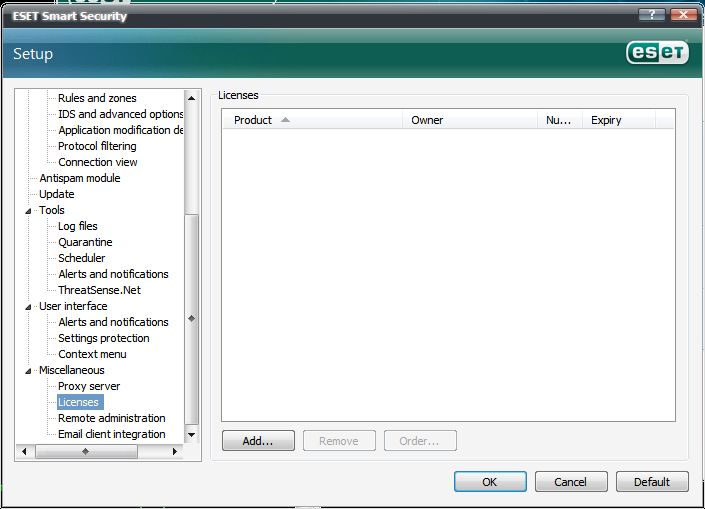Open Remote administration settings
The height and width of the screenshot is (509, 705).
point(112,418)
